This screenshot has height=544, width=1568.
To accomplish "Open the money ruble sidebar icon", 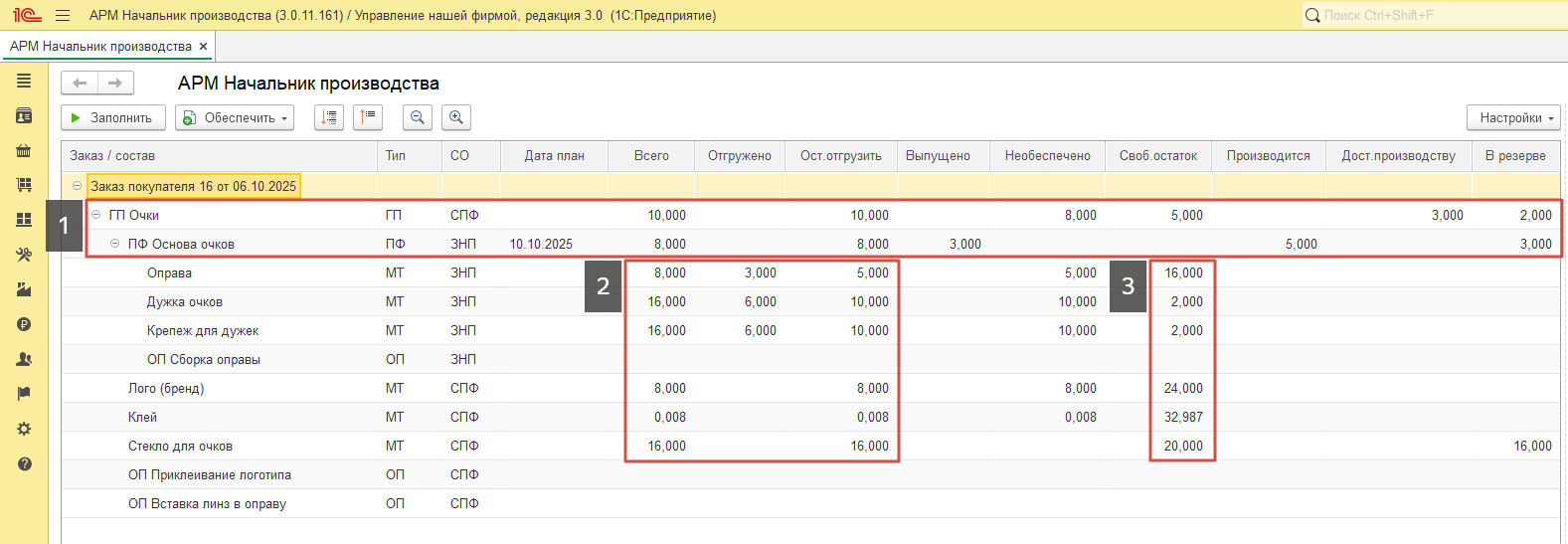I will [24, 324].
